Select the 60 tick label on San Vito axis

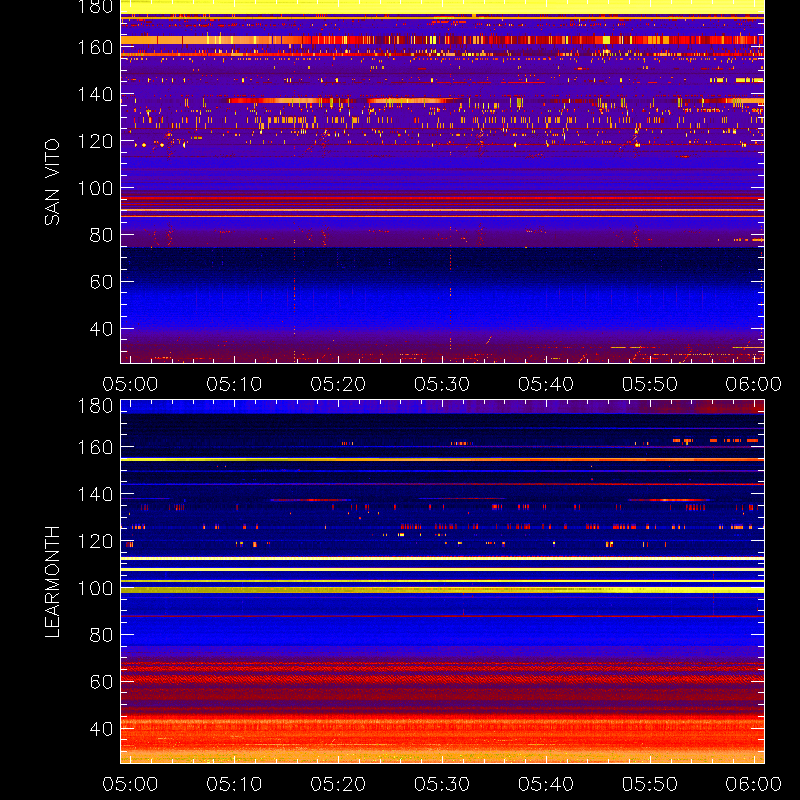101,282
